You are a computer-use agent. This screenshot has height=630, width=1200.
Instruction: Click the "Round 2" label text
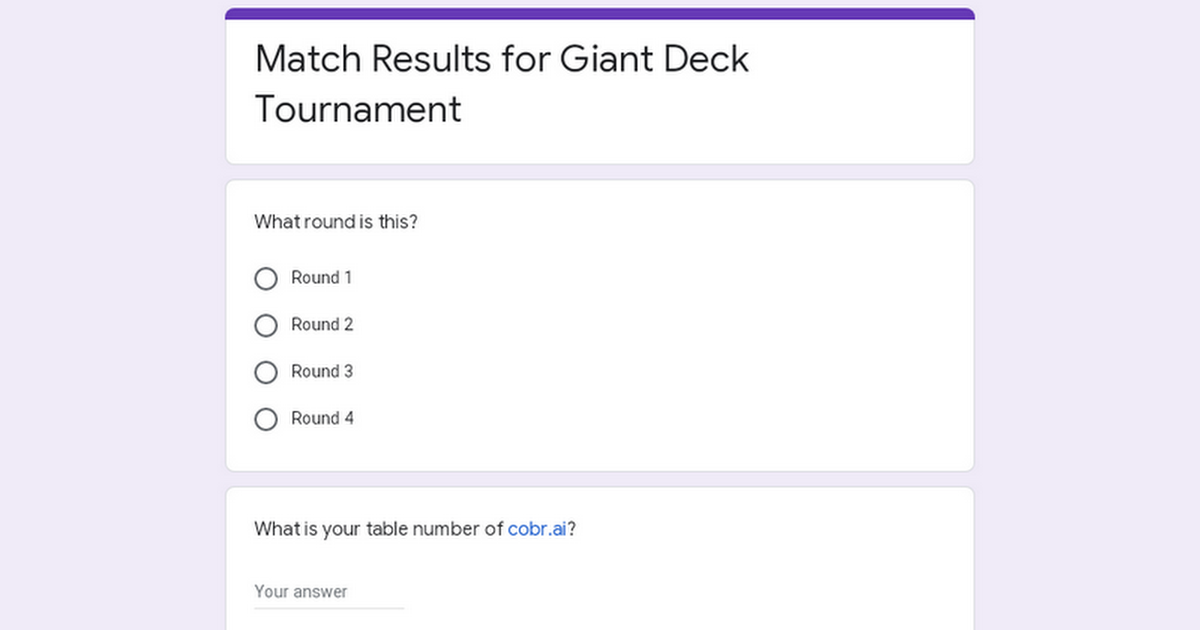[x=322, y=325]
